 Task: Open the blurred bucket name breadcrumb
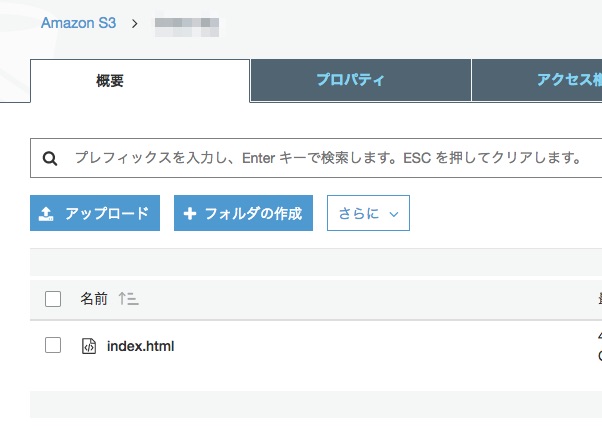[187, 27]
